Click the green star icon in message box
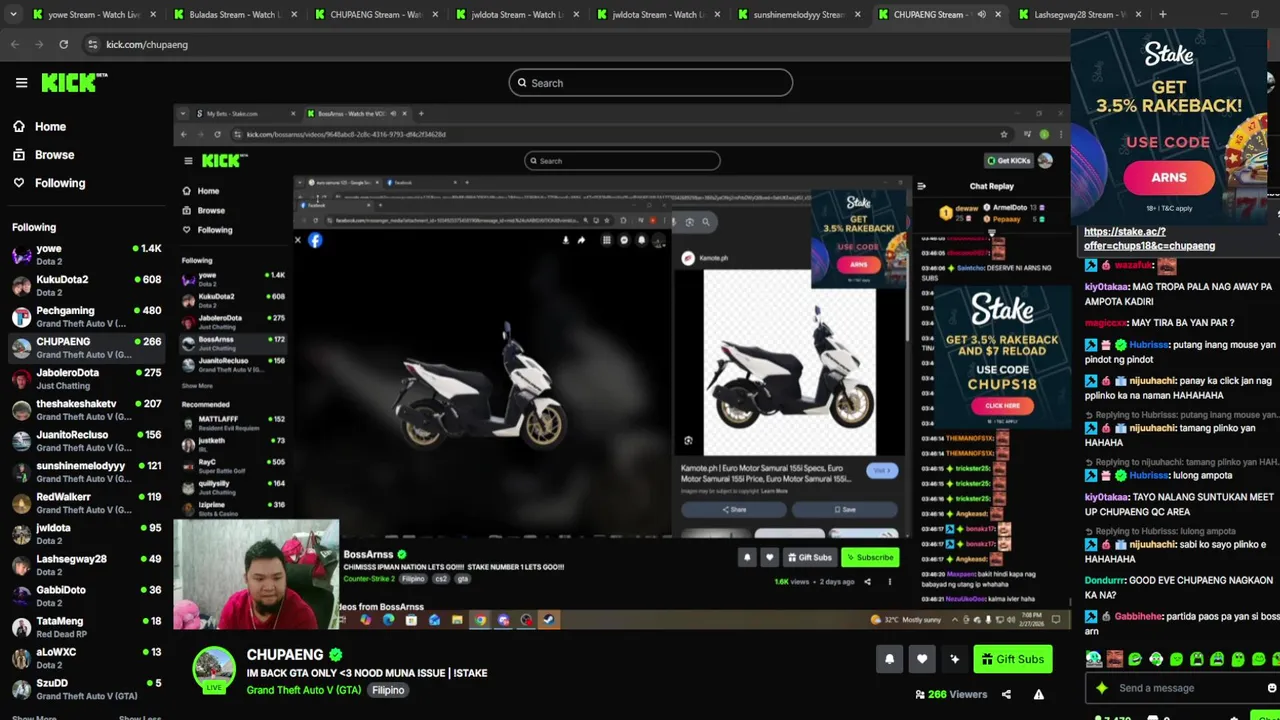Image resolution: width=1280 pixels, height=720 pixels. (x=1101, y=688)
